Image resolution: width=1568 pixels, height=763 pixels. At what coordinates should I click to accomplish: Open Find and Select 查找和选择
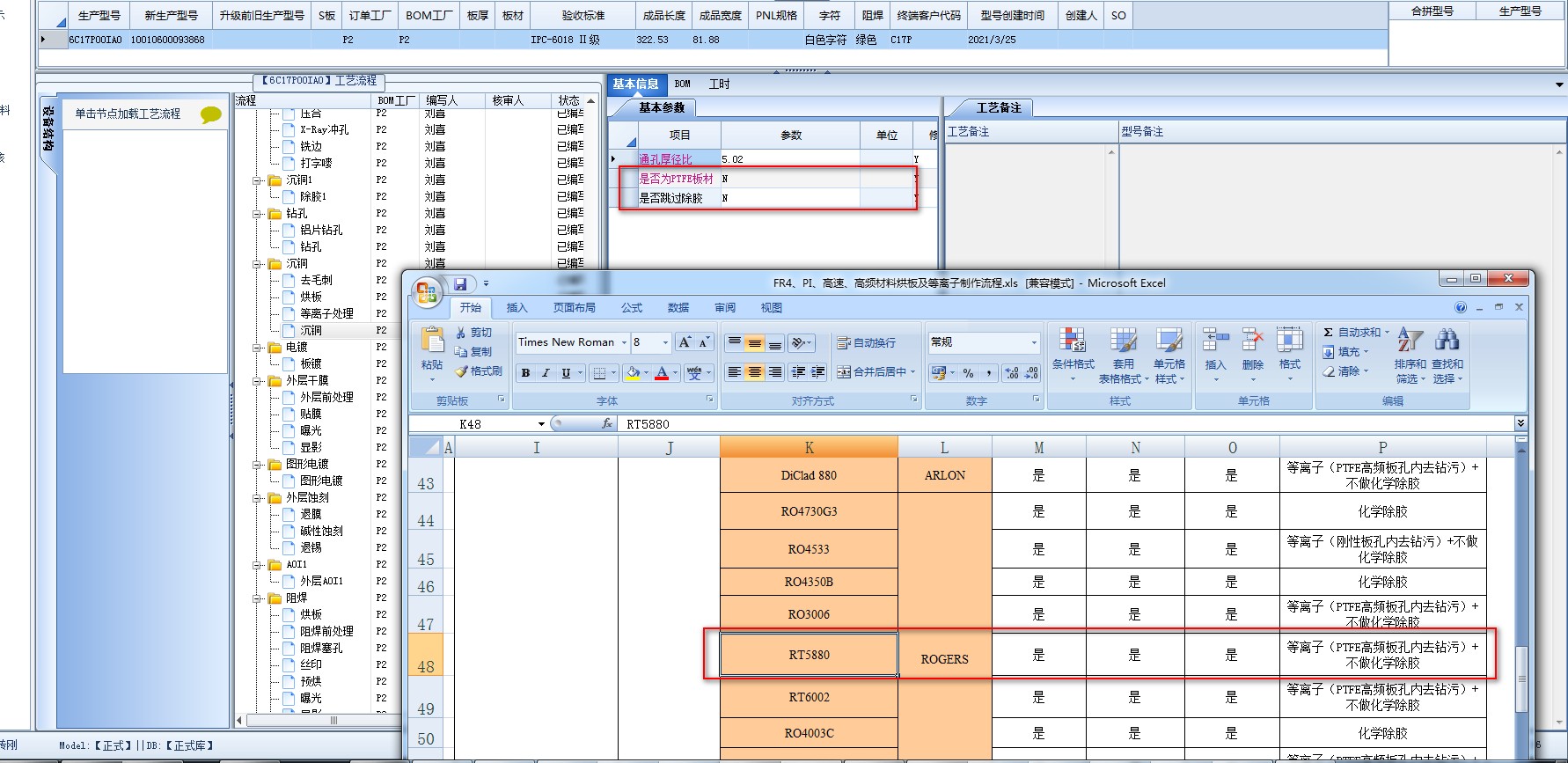click(1447, 355)
